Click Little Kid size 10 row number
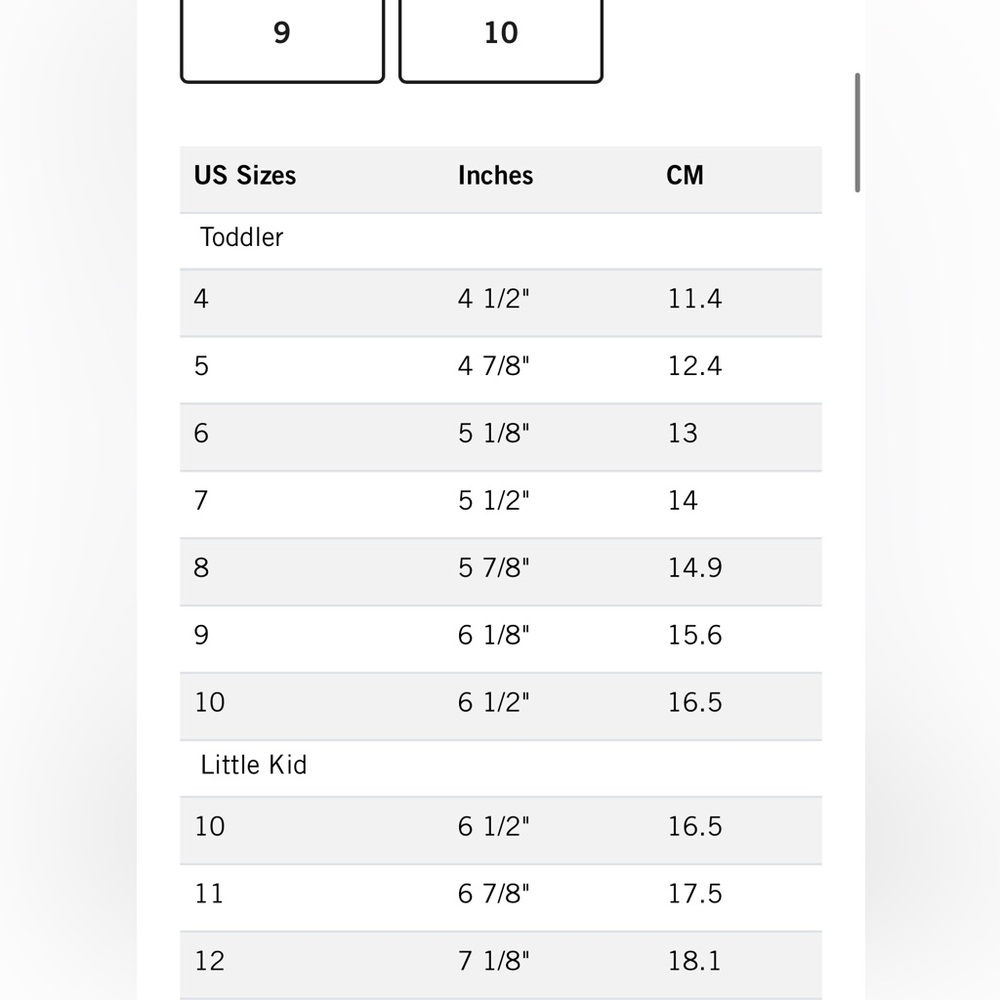Image resolution: width=1000 pixels, height=1000 pixels. 209,827
